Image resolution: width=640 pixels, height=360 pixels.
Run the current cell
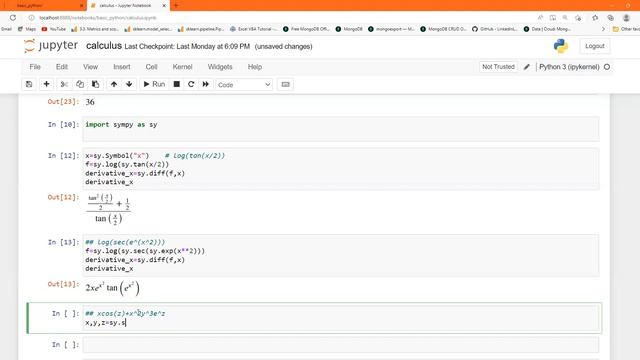coord(154,84)
